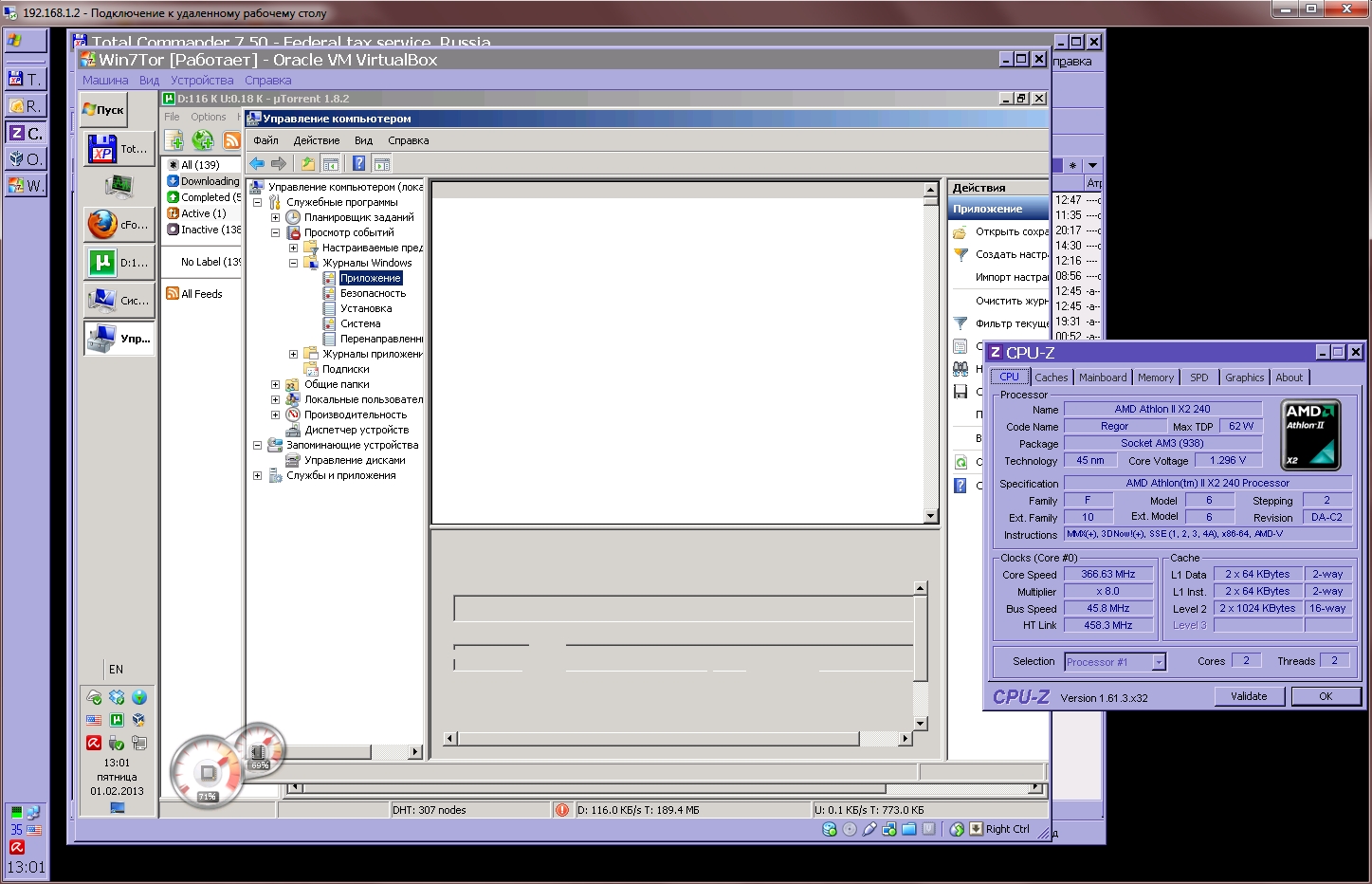Click the blue Help question mark toolbar icon
This screenshot has height=884, width=1372.
click(x=359, y=163)
